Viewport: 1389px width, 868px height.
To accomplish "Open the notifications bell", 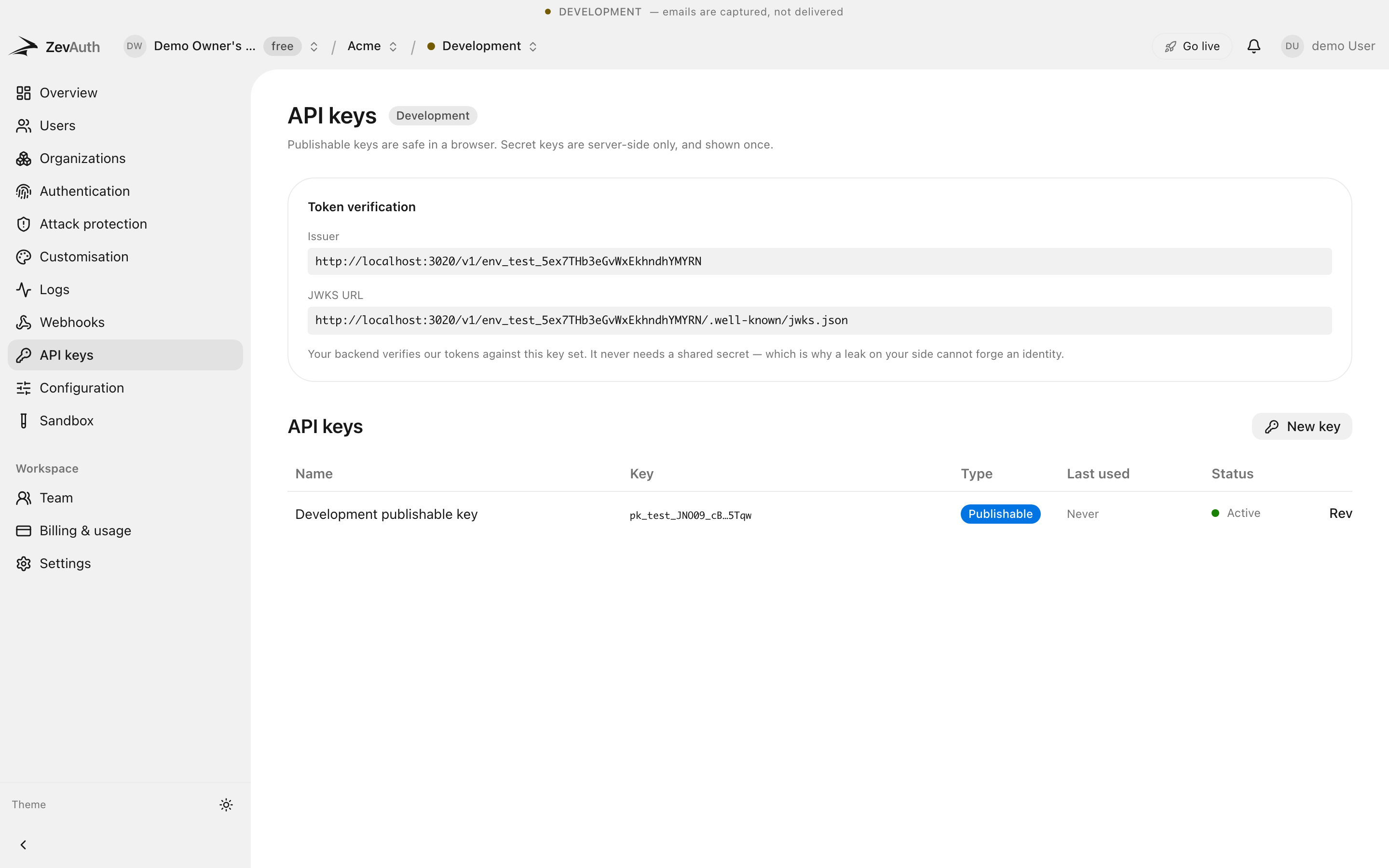I will [x=1253, y=46].
